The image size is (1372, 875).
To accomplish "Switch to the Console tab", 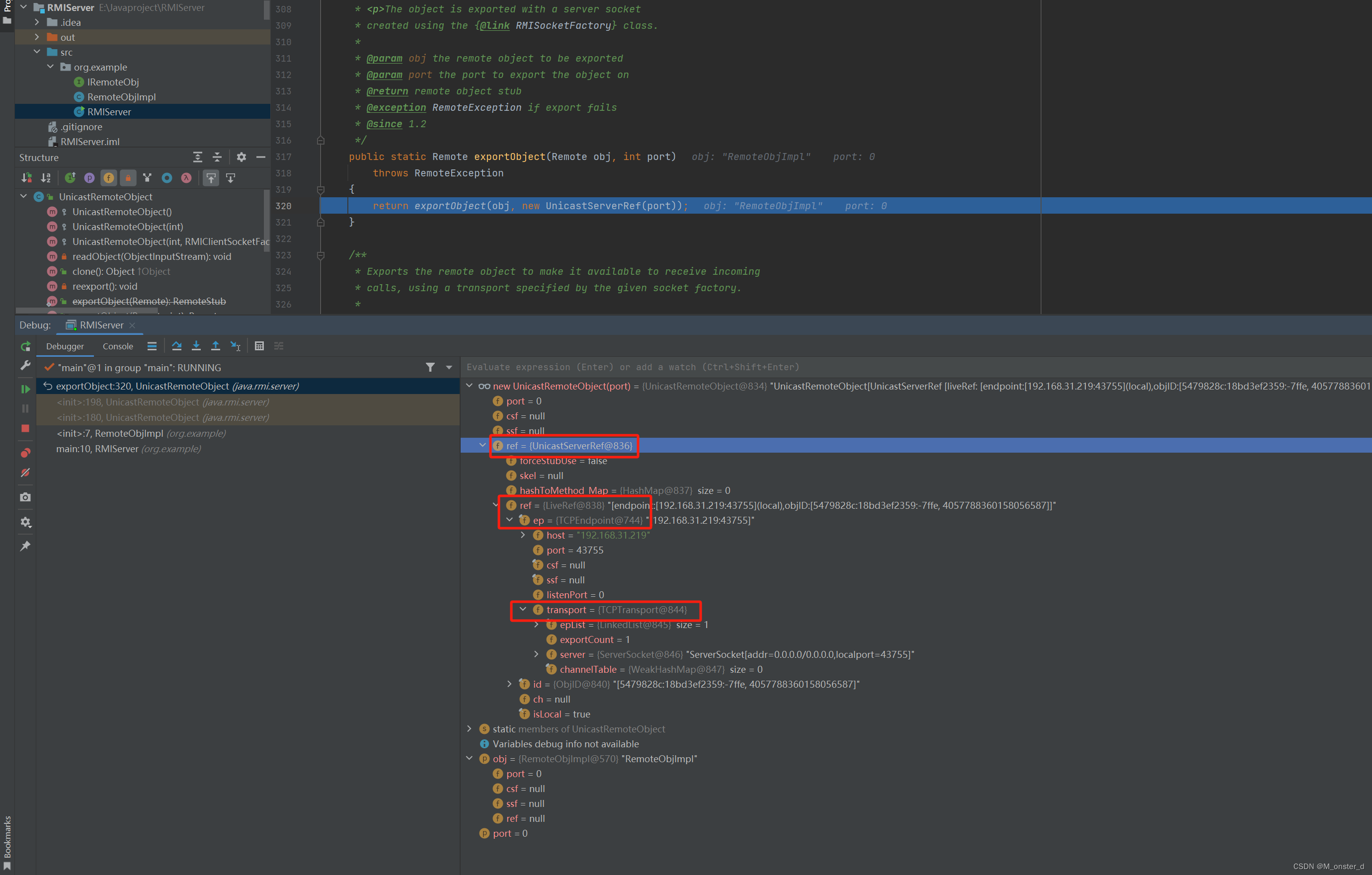I will tap(118, 346).
